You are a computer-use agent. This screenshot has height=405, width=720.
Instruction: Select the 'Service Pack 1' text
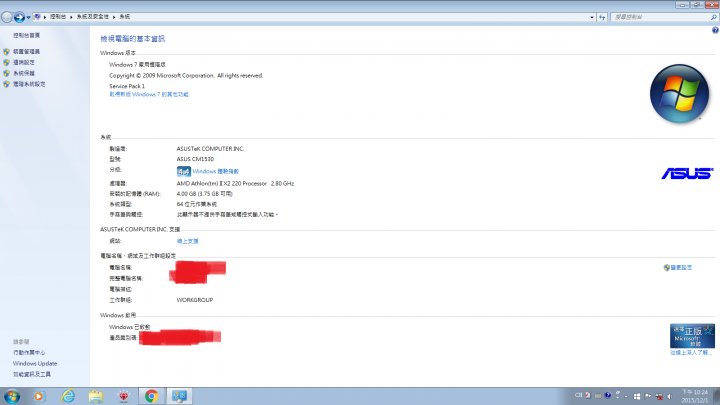coord(127,86)
